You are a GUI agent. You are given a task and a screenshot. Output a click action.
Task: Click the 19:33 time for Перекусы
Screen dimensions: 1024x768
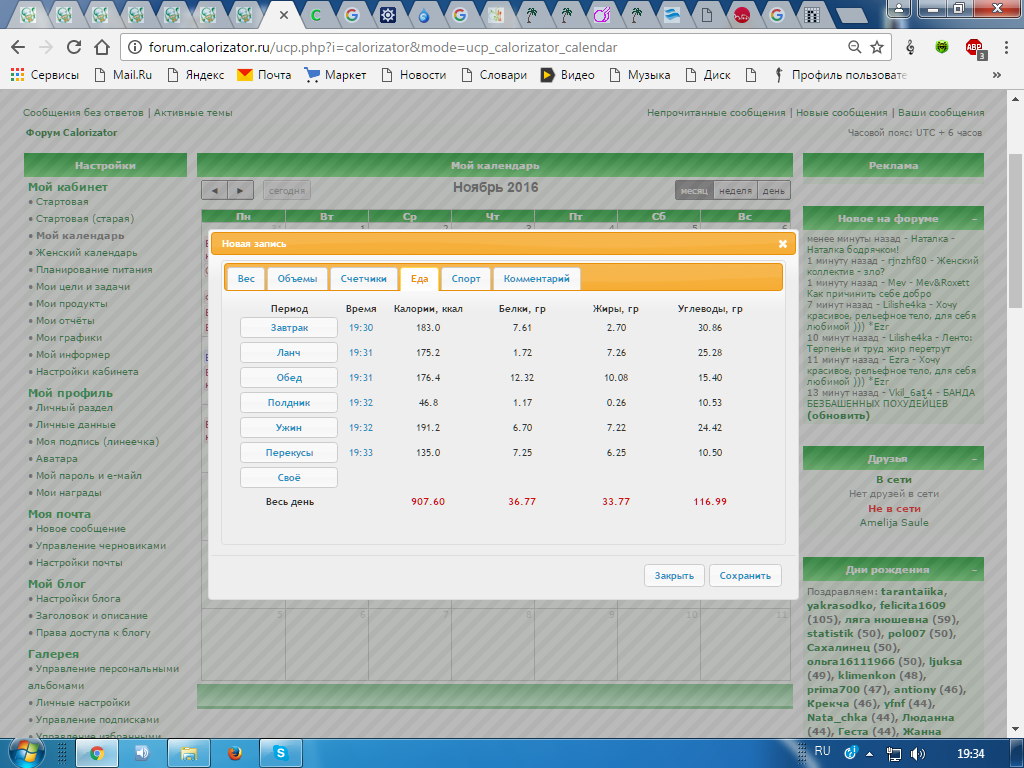tap(360, 453)
